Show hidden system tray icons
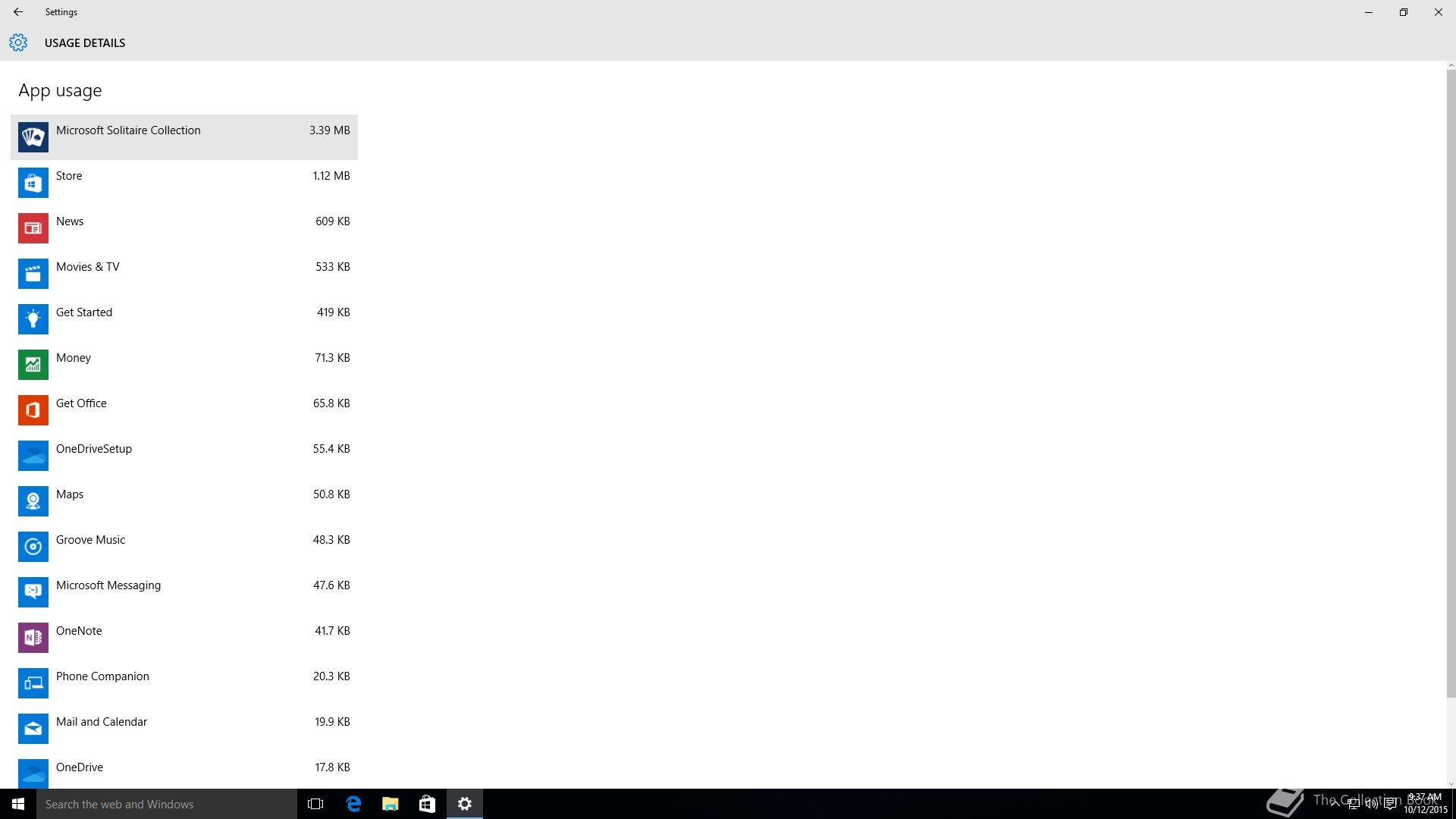 click(1335, 804)
